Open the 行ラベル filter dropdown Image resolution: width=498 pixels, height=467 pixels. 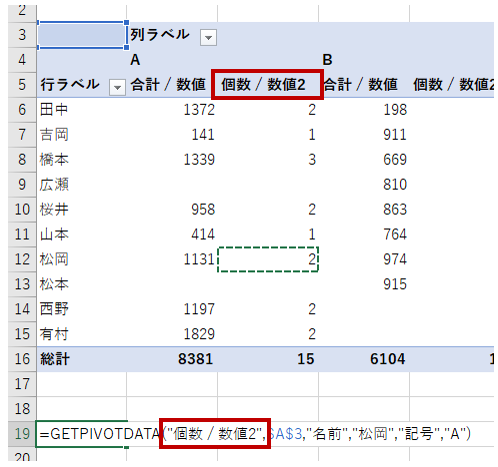[117, 87]
